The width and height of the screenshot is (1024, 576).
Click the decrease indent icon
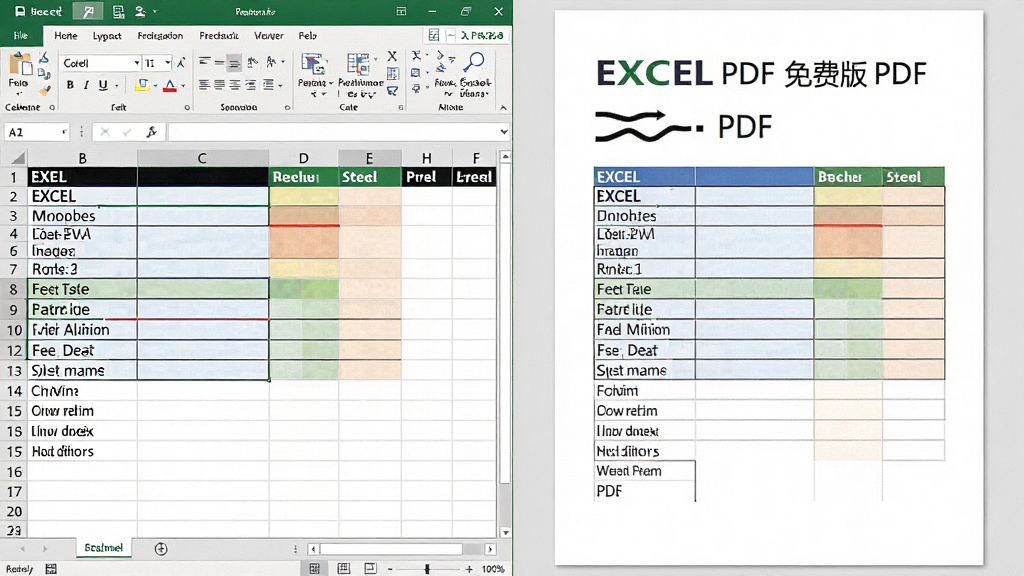click(x=252, y=85)
